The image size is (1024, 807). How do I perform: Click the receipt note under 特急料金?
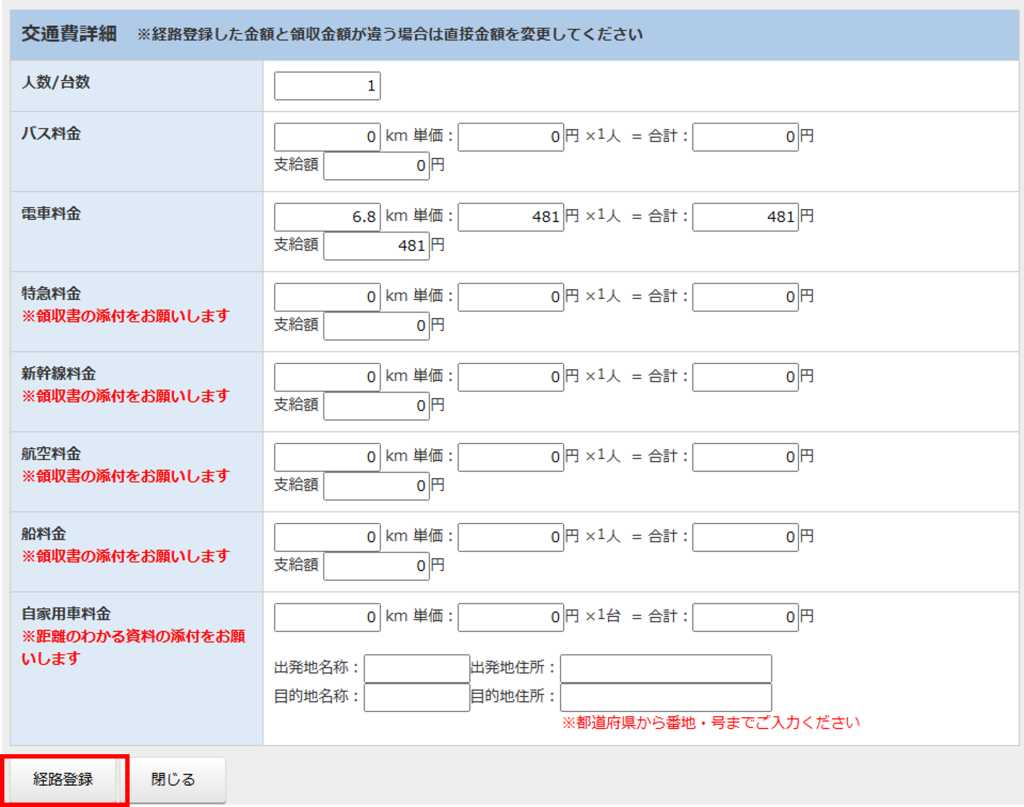tap(125, 316)
